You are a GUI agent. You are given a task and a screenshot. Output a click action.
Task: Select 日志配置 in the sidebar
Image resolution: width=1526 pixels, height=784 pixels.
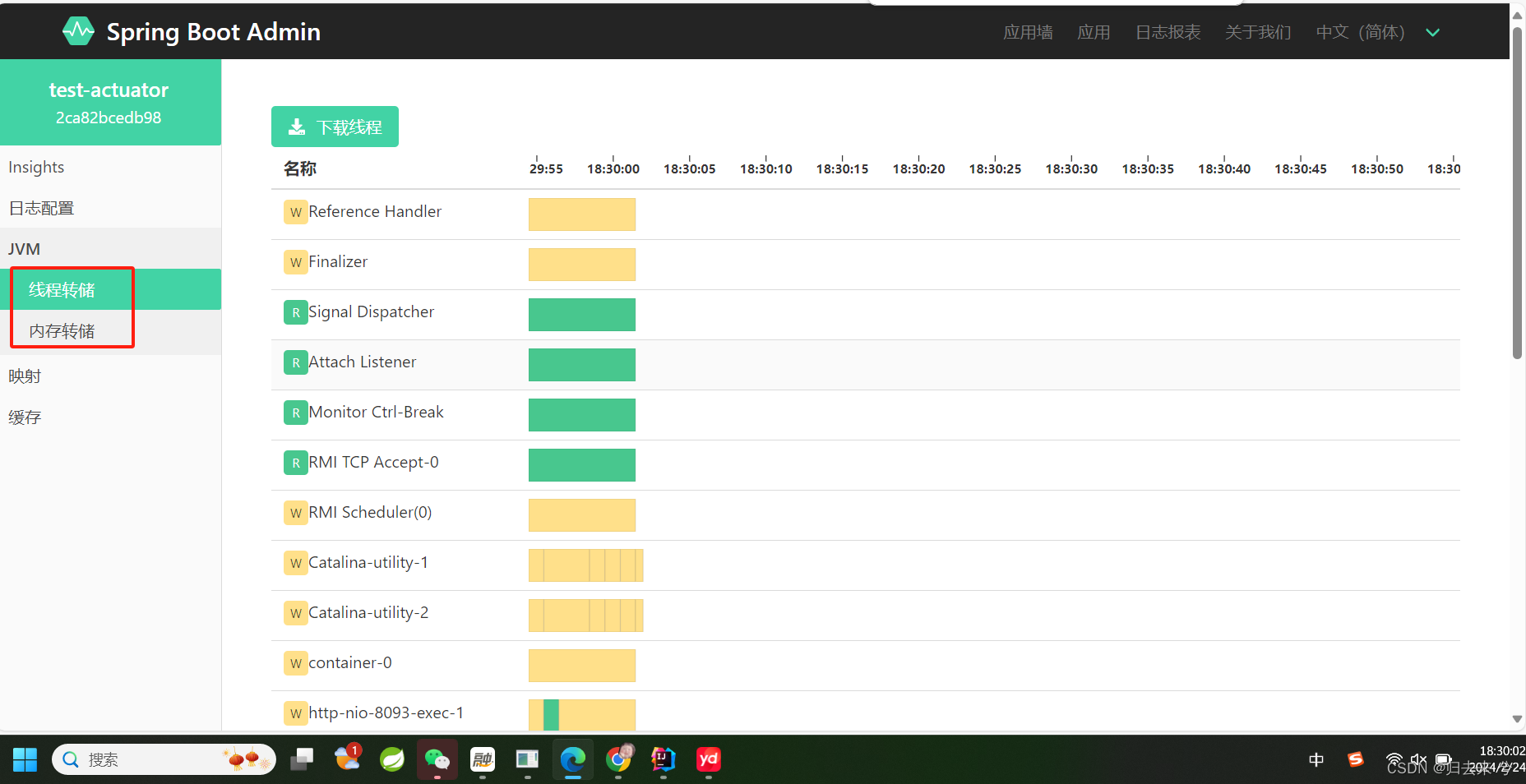click(x=111, y=208)
